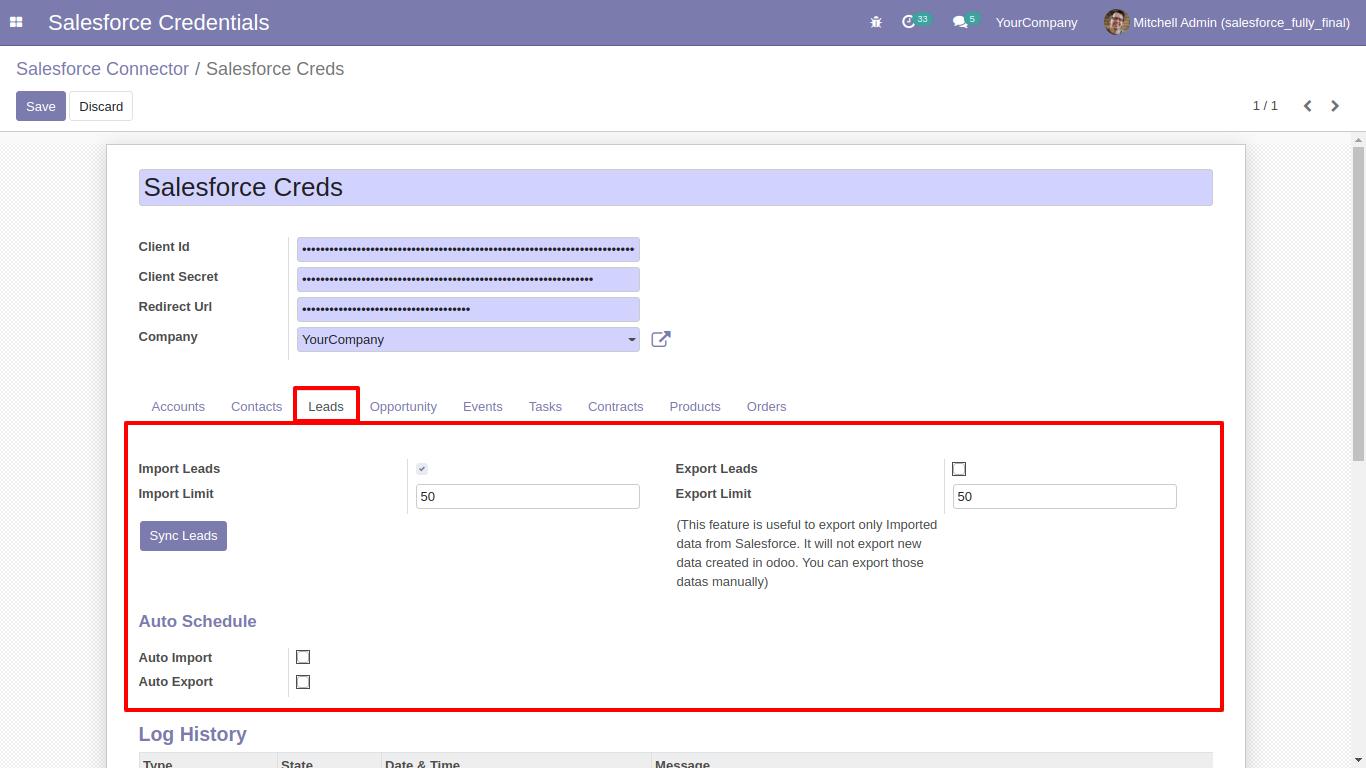Click the debug bug icon
Screen dimensions: 1366x768
click(x=876, y=22)
